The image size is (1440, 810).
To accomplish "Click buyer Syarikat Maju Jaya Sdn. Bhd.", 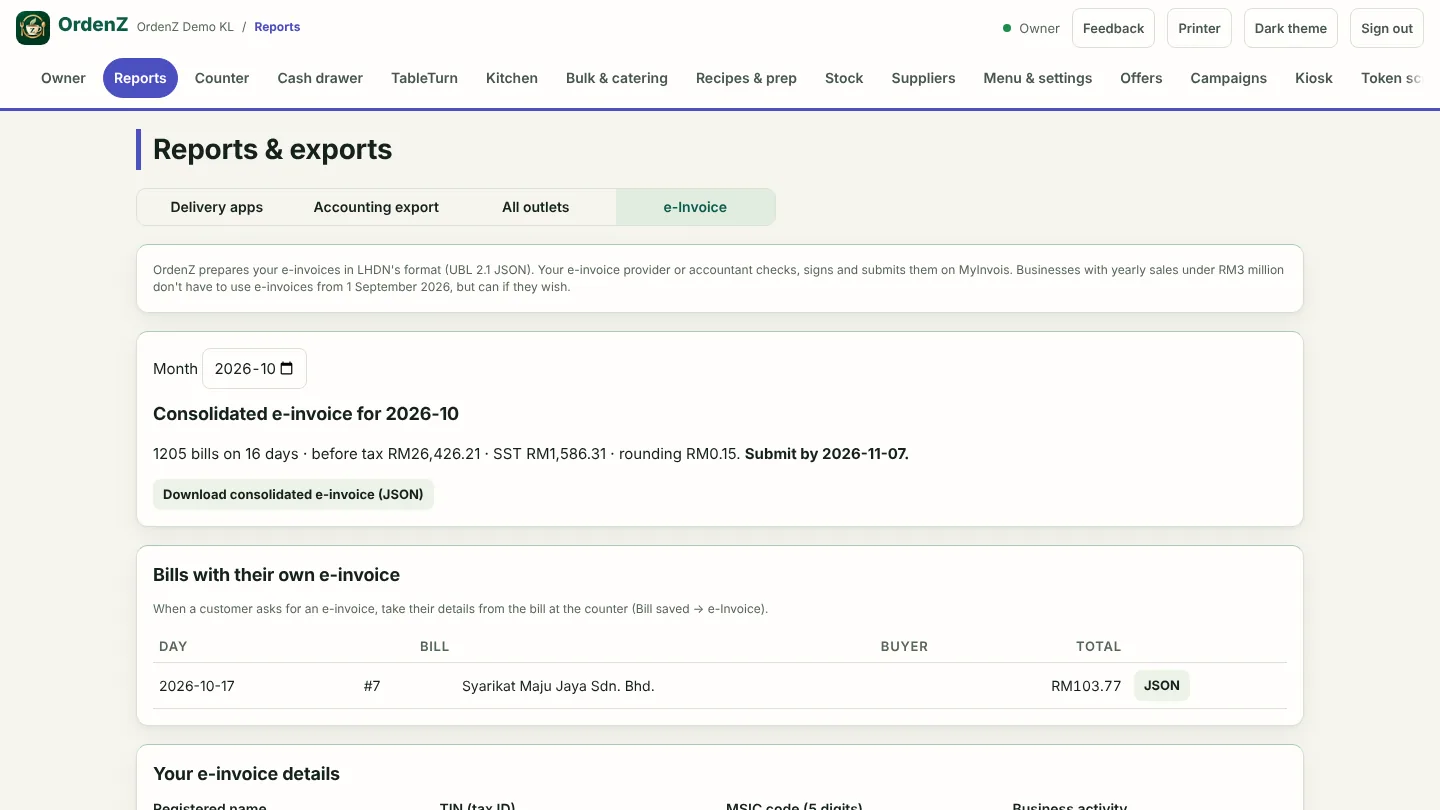I will [x=558, y=686].
